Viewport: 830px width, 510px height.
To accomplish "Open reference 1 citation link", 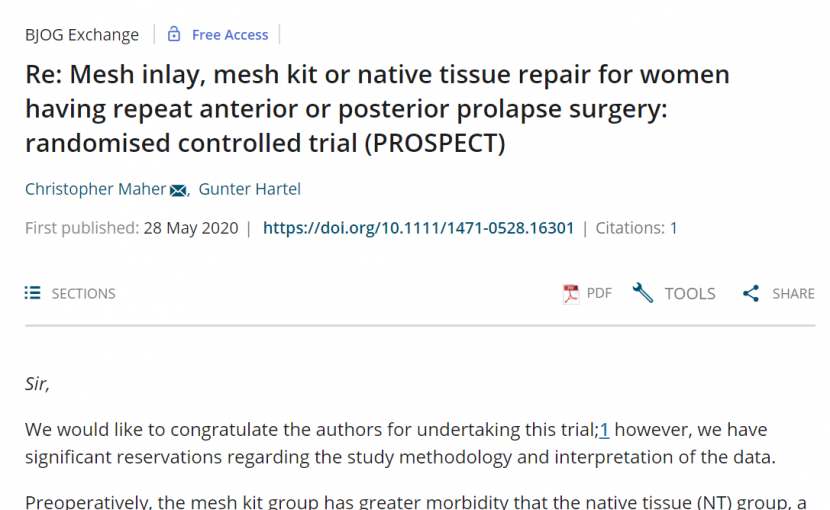I will click(x=604, y=430).
